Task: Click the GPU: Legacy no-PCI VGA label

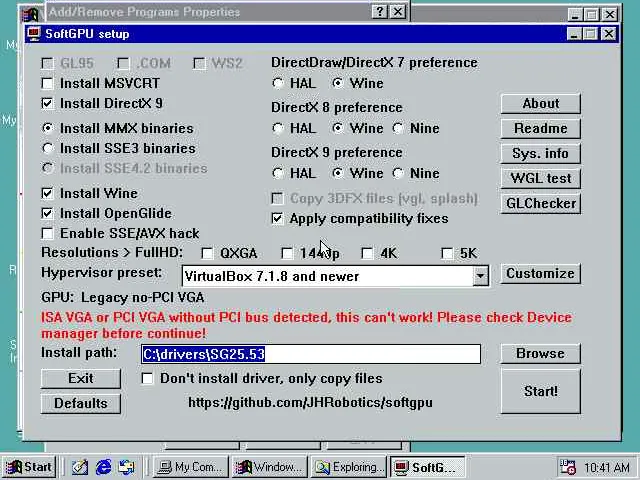Action: [x=122, y=298]
